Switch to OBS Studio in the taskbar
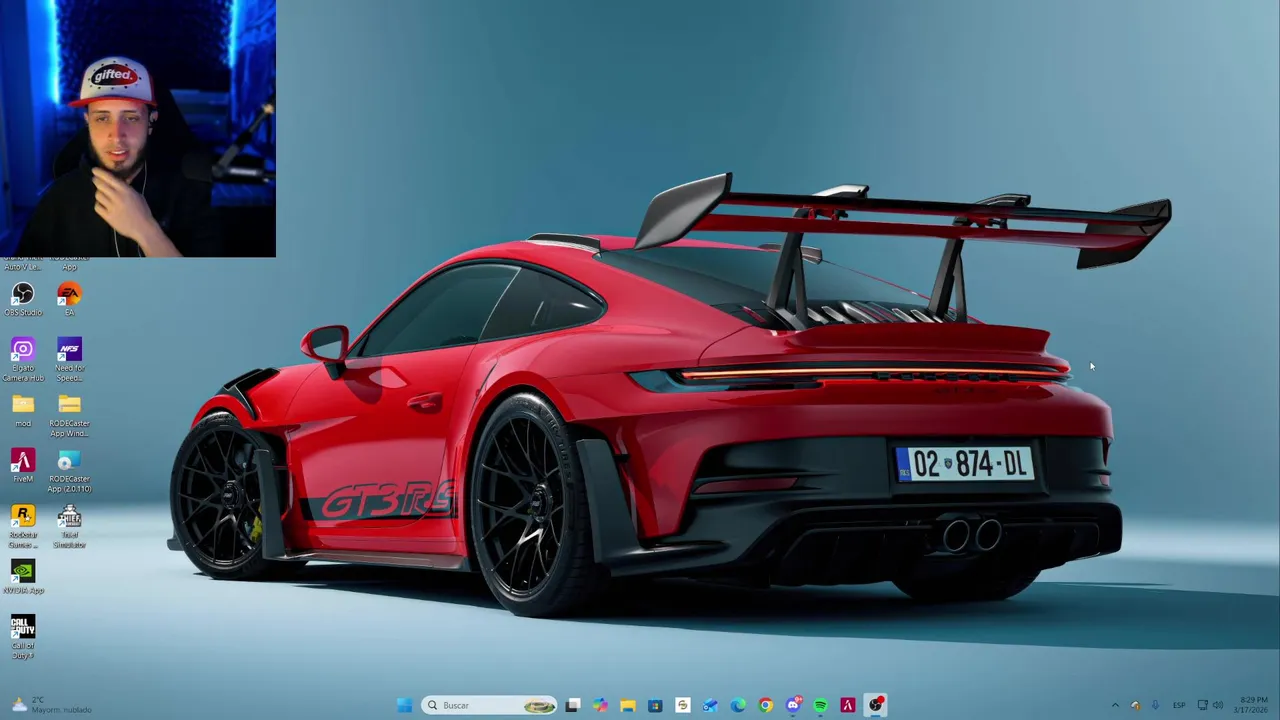Viewport: 1280px width, 720px height. 876,705
